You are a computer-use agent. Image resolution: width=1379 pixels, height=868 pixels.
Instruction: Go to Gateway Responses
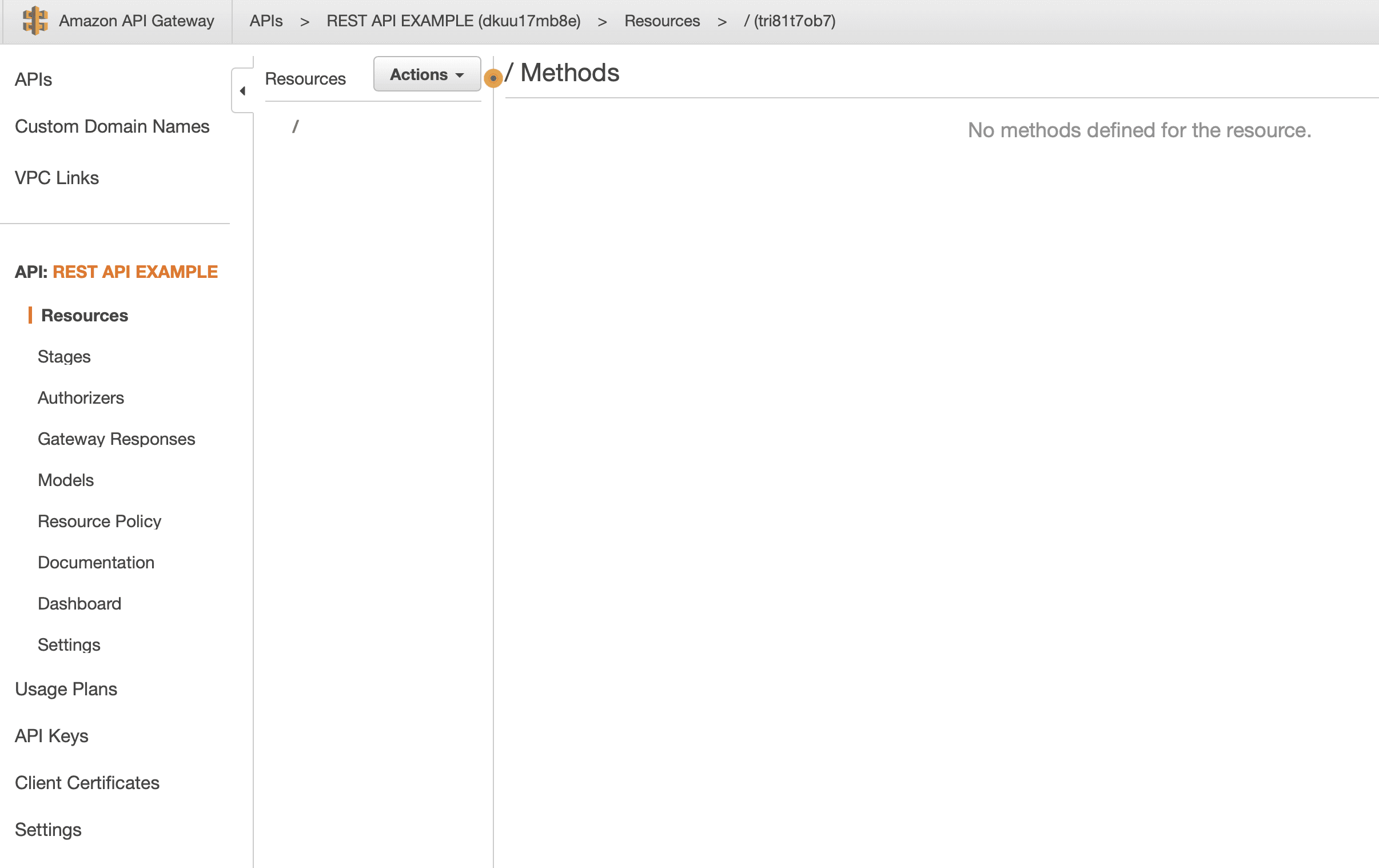[x=116, y=440]
